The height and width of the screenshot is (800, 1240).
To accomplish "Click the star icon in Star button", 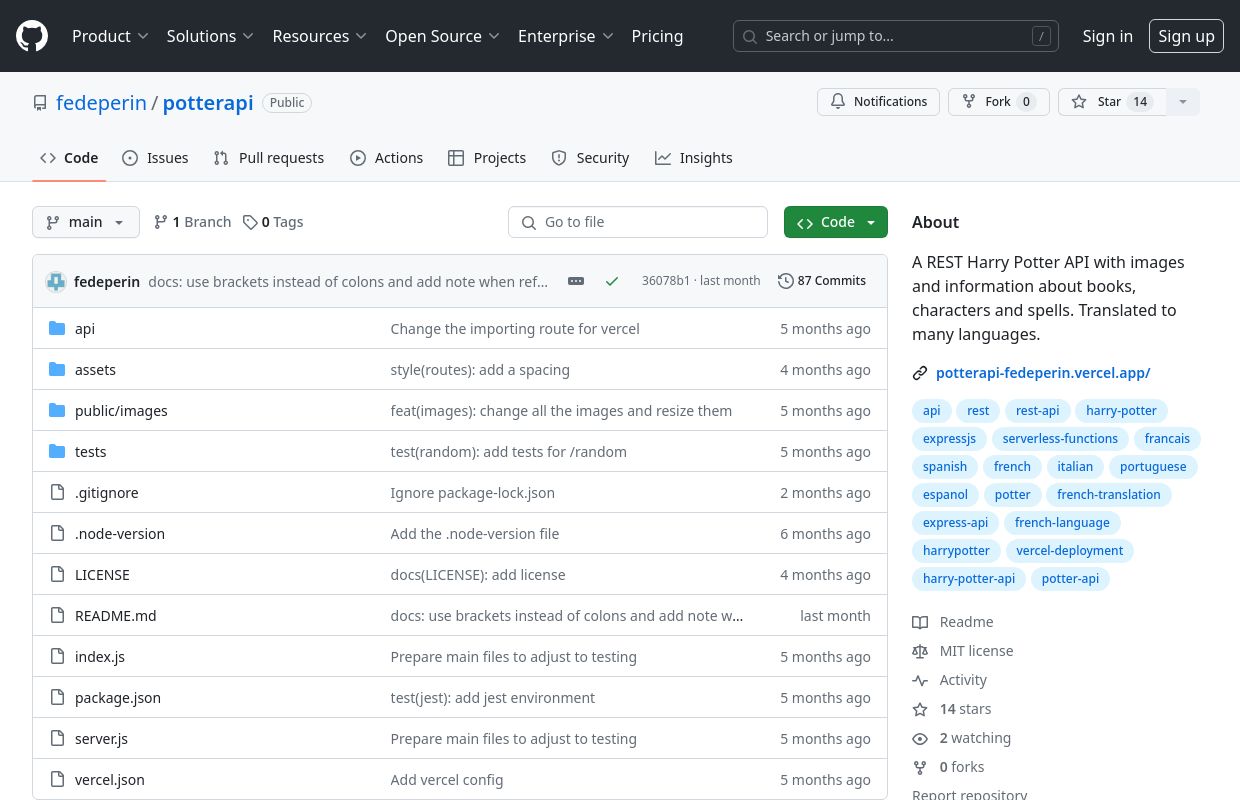I will pyautogui.click(x=1079, y=102).
